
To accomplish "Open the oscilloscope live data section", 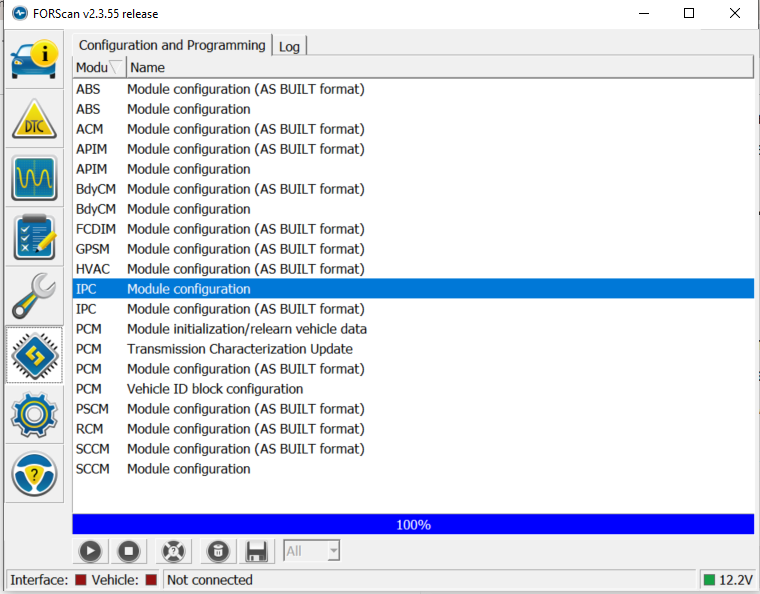I will point(34,178).
